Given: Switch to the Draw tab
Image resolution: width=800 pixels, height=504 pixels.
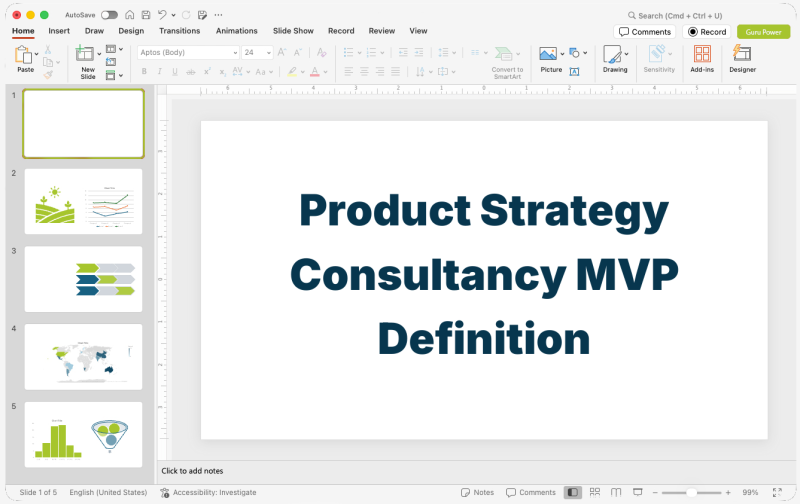Looking at the screenshot, I should coord(94,31).
